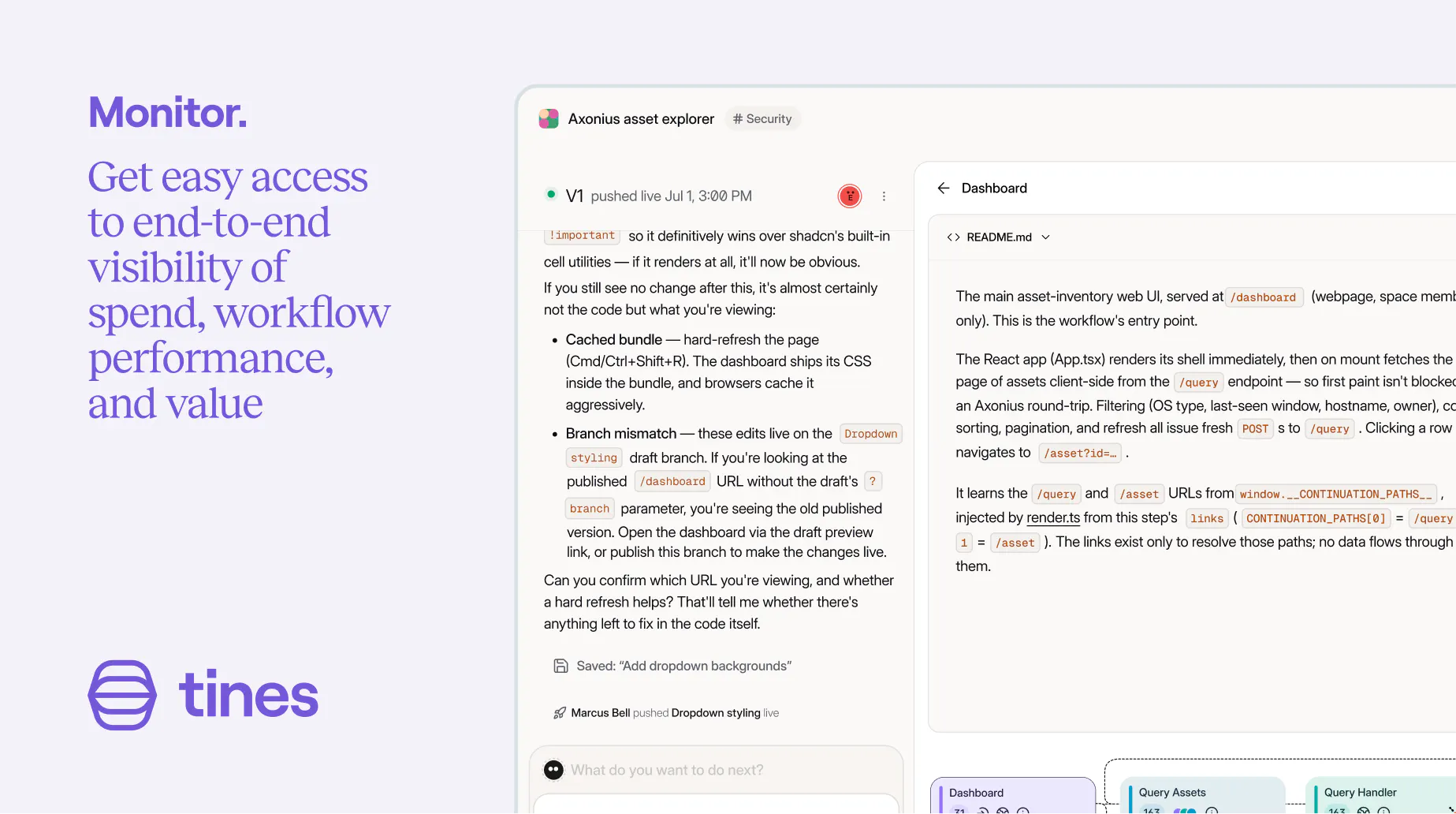The image size is (1456, 814).
Task: Click '/asset' chip before 'URLs from'
Action: click(x=1139, y=495)
